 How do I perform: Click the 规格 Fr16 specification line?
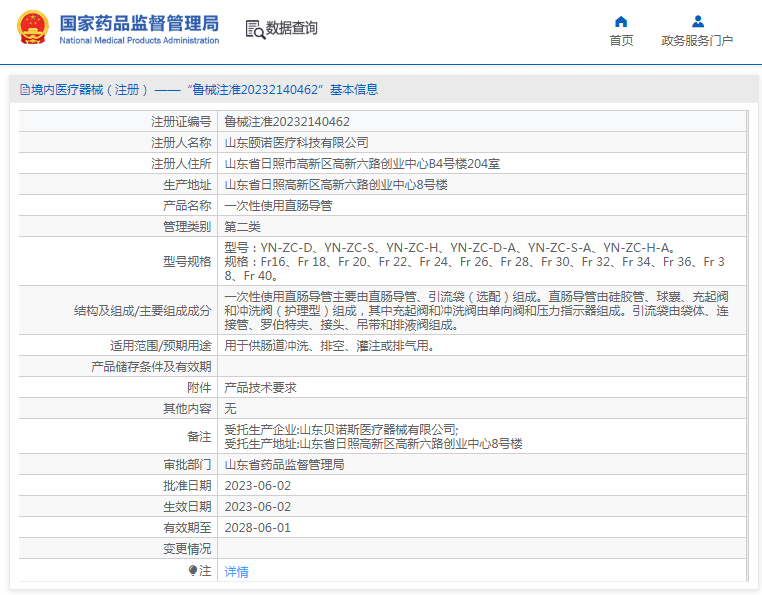pyautogui.click(x=474, y=268)
